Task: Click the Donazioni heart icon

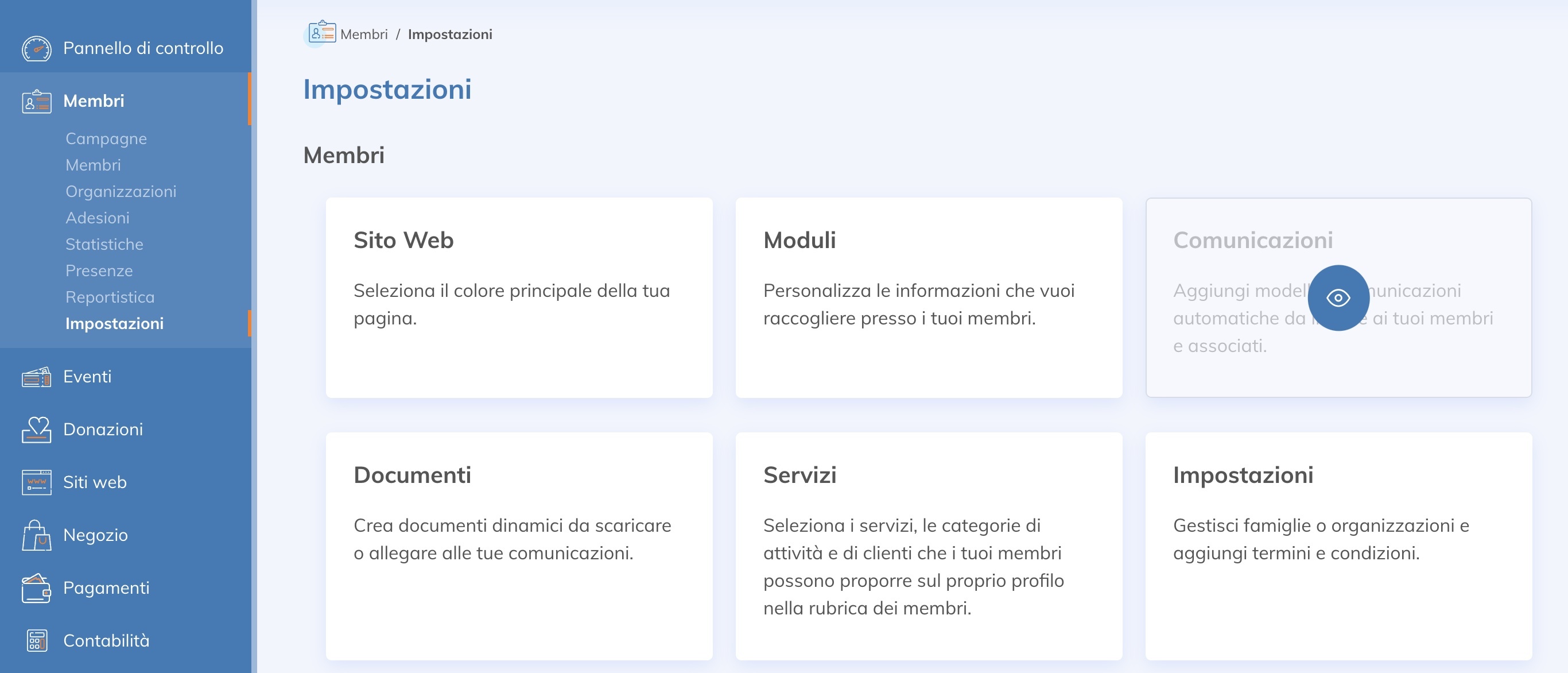Action: point(36,430)
